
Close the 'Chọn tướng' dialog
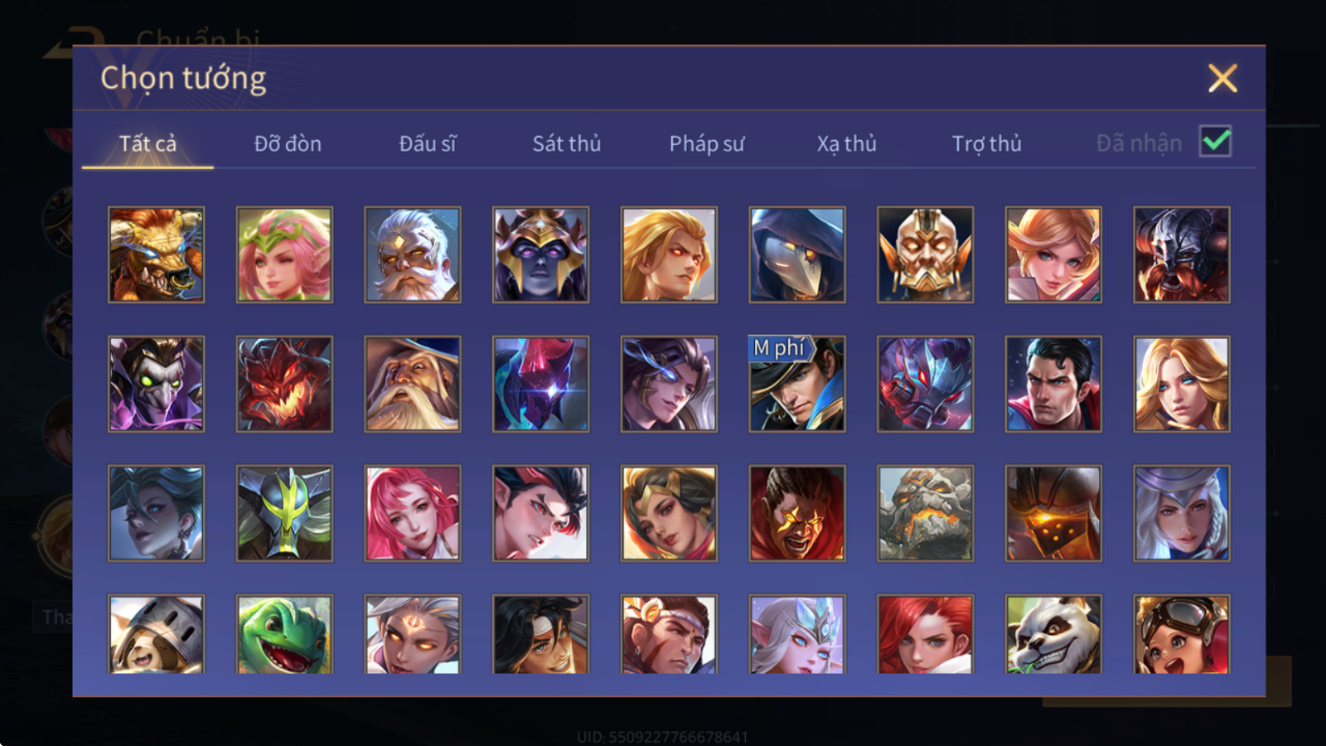[x=1222, y=78]
